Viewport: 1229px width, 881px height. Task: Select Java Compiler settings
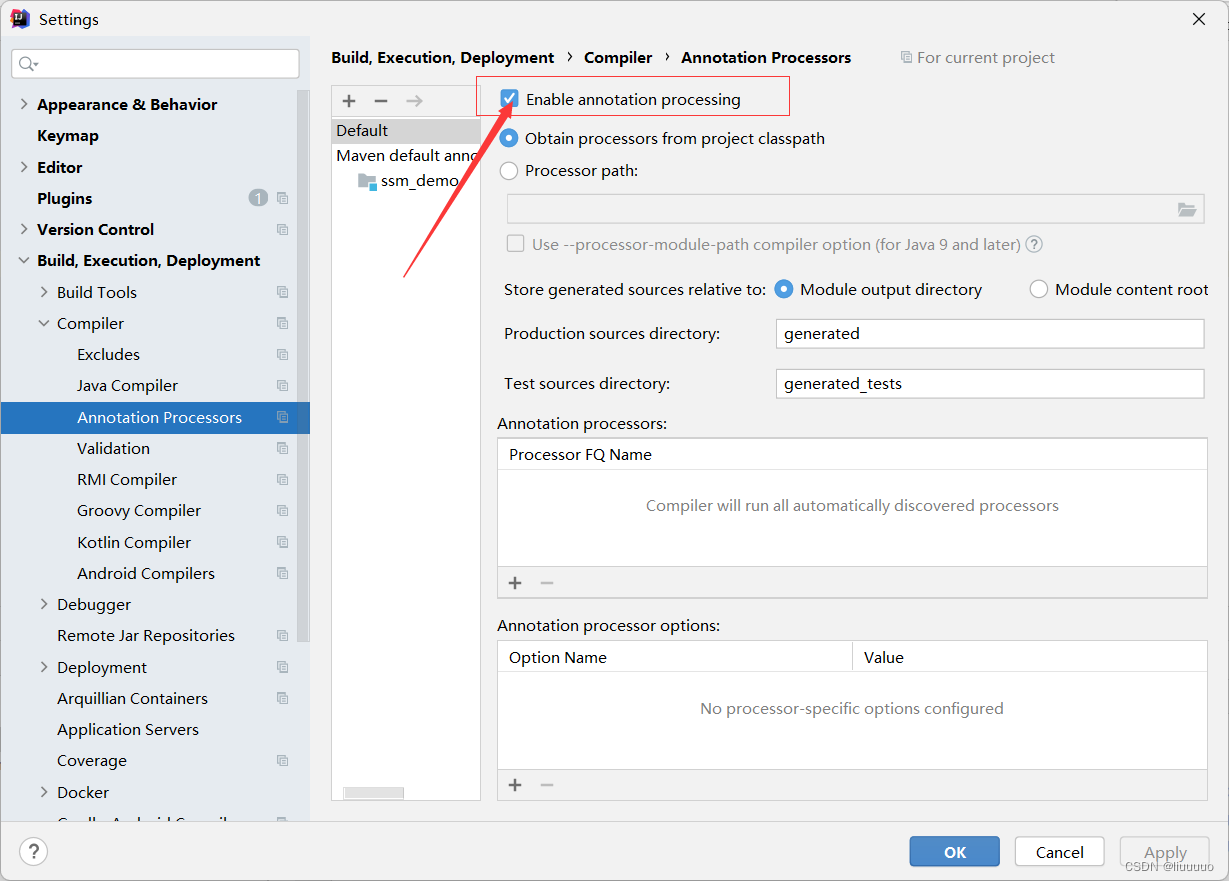tap(127, 385)
